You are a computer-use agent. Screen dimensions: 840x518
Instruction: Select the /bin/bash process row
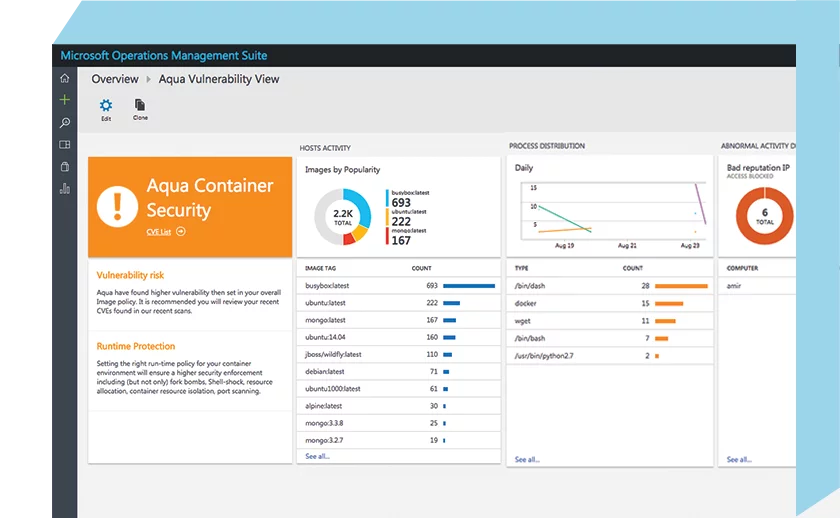[610, 338]
